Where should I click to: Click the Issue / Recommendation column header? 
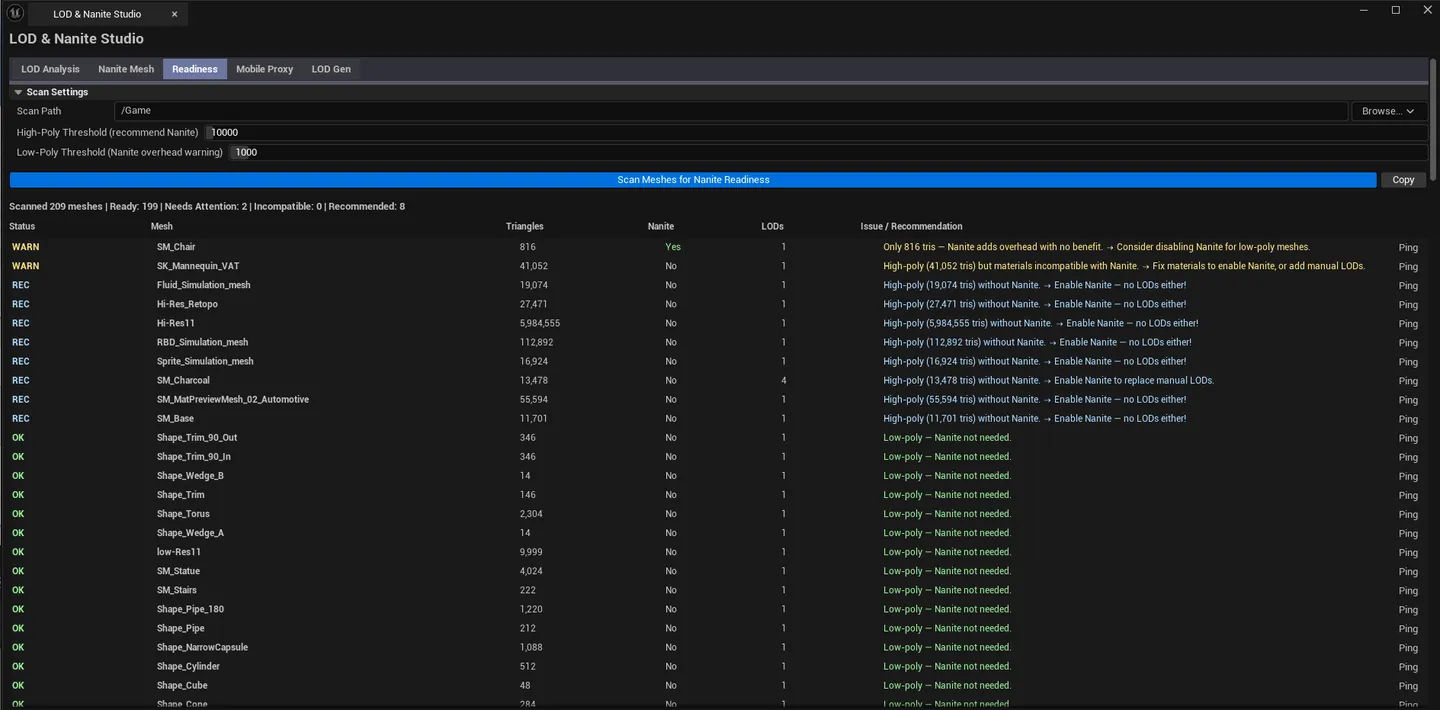911,226
